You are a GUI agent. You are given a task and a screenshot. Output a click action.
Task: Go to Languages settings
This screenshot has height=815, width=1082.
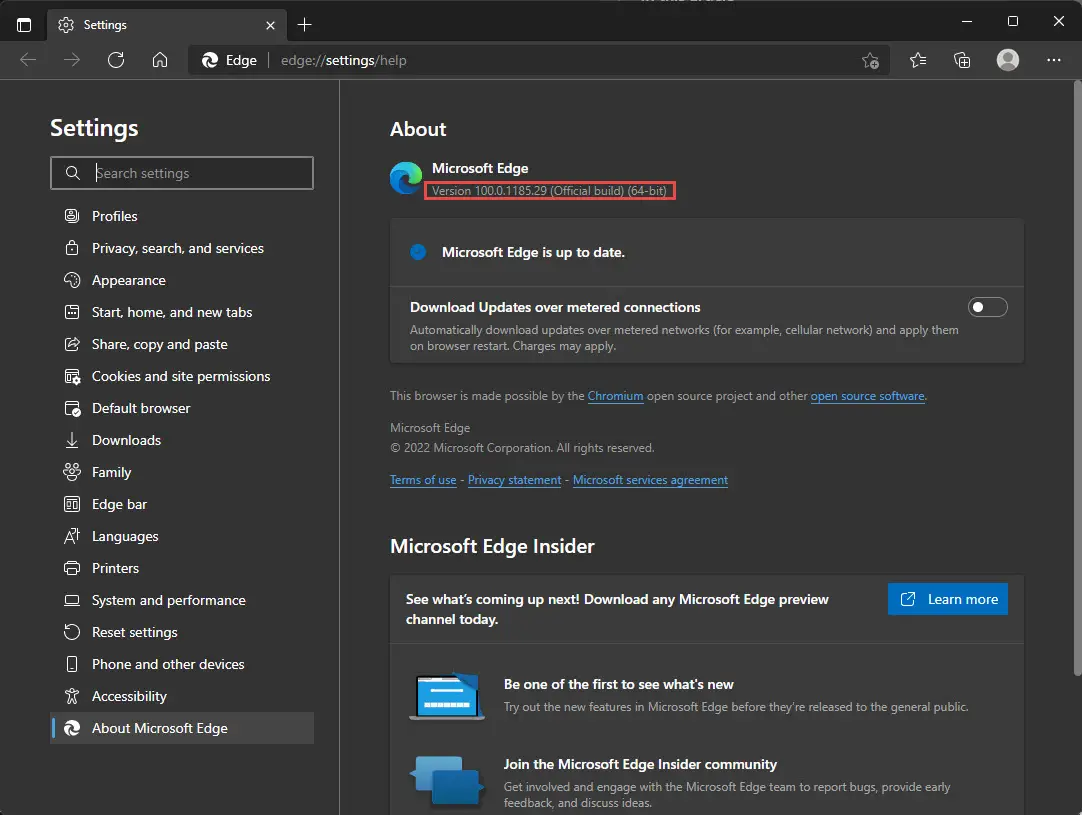click(182, 536)
